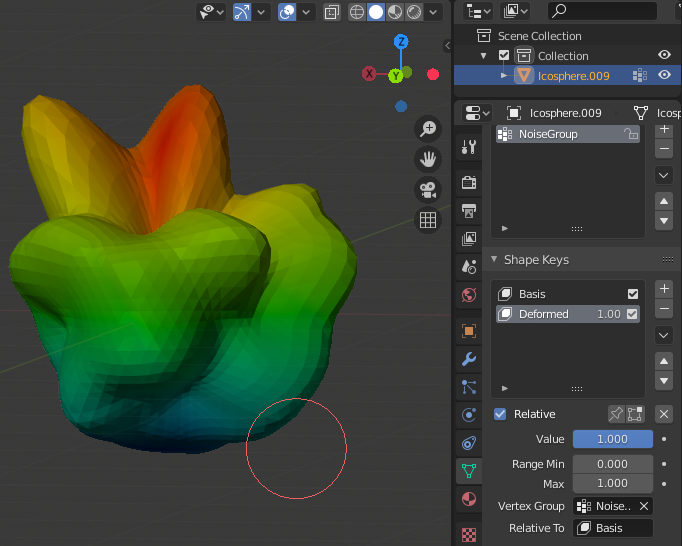The height and width of the screenshot is (546, 682).
Task: Toggle show overlays button
Action: [287, 12]
